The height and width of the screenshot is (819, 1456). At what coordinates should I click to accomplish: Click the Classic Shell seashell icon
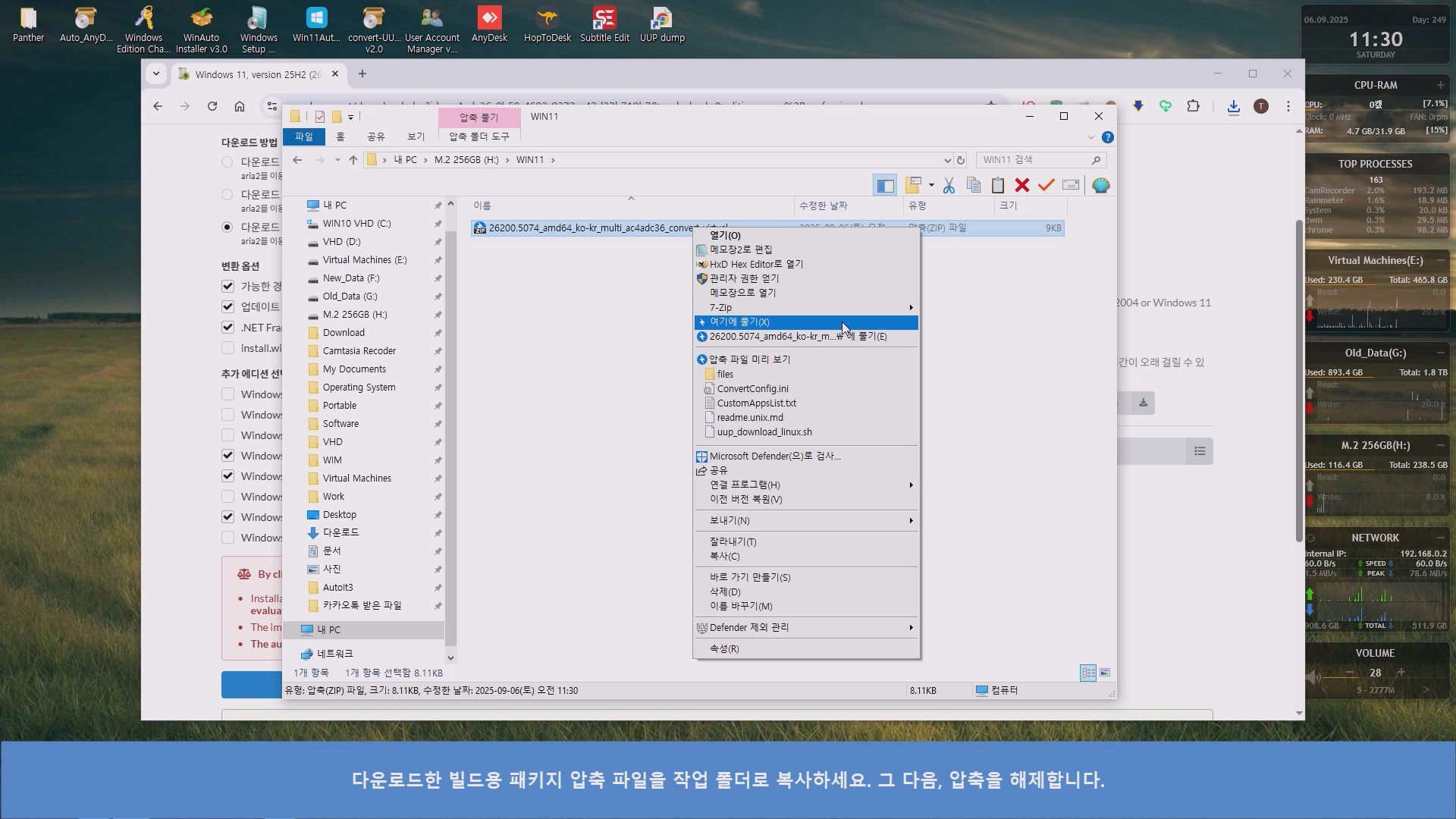coord(1101,185)
